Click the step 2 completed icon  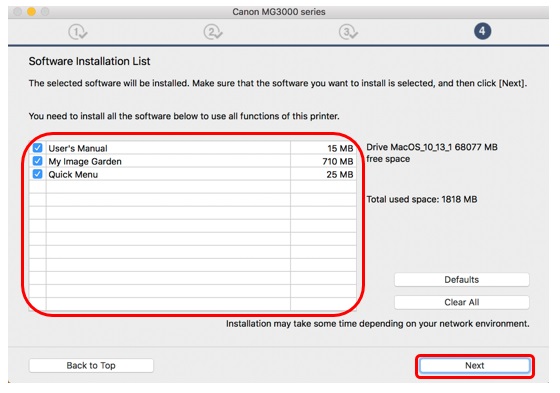point(213,32)
